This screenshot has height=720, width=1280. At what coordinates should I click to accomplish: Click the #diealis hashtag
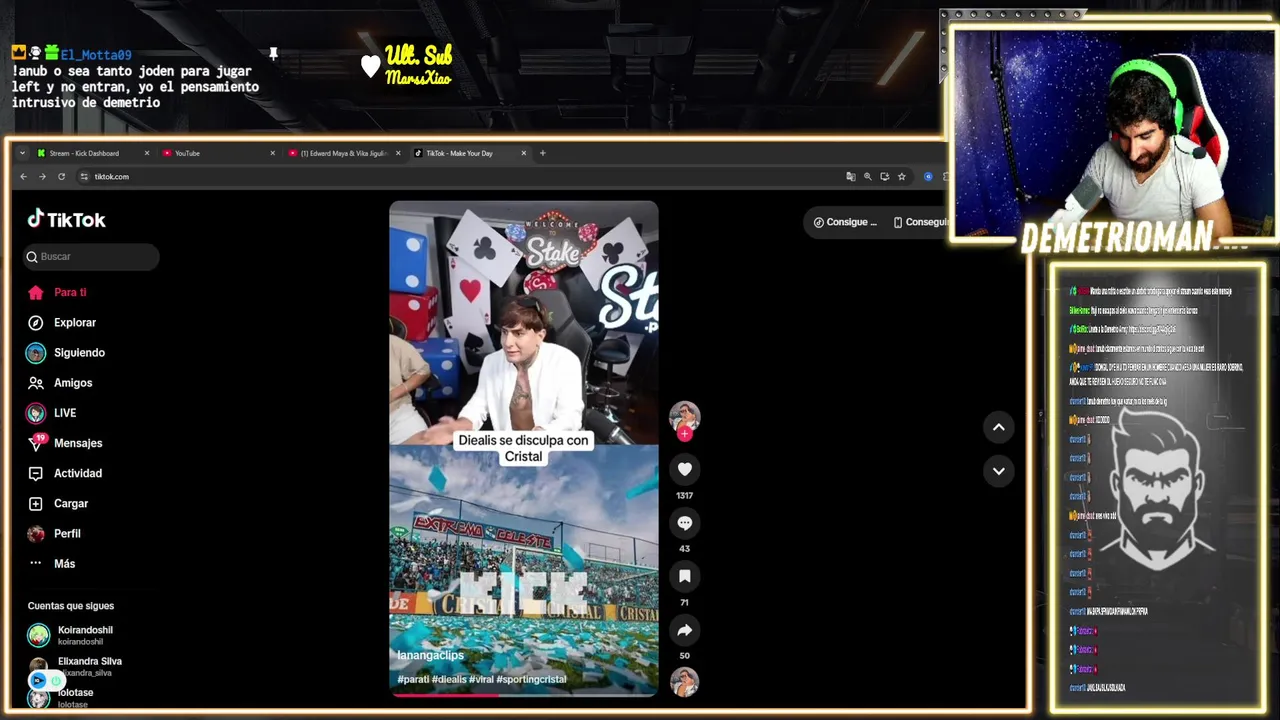[x=450, y=679]
